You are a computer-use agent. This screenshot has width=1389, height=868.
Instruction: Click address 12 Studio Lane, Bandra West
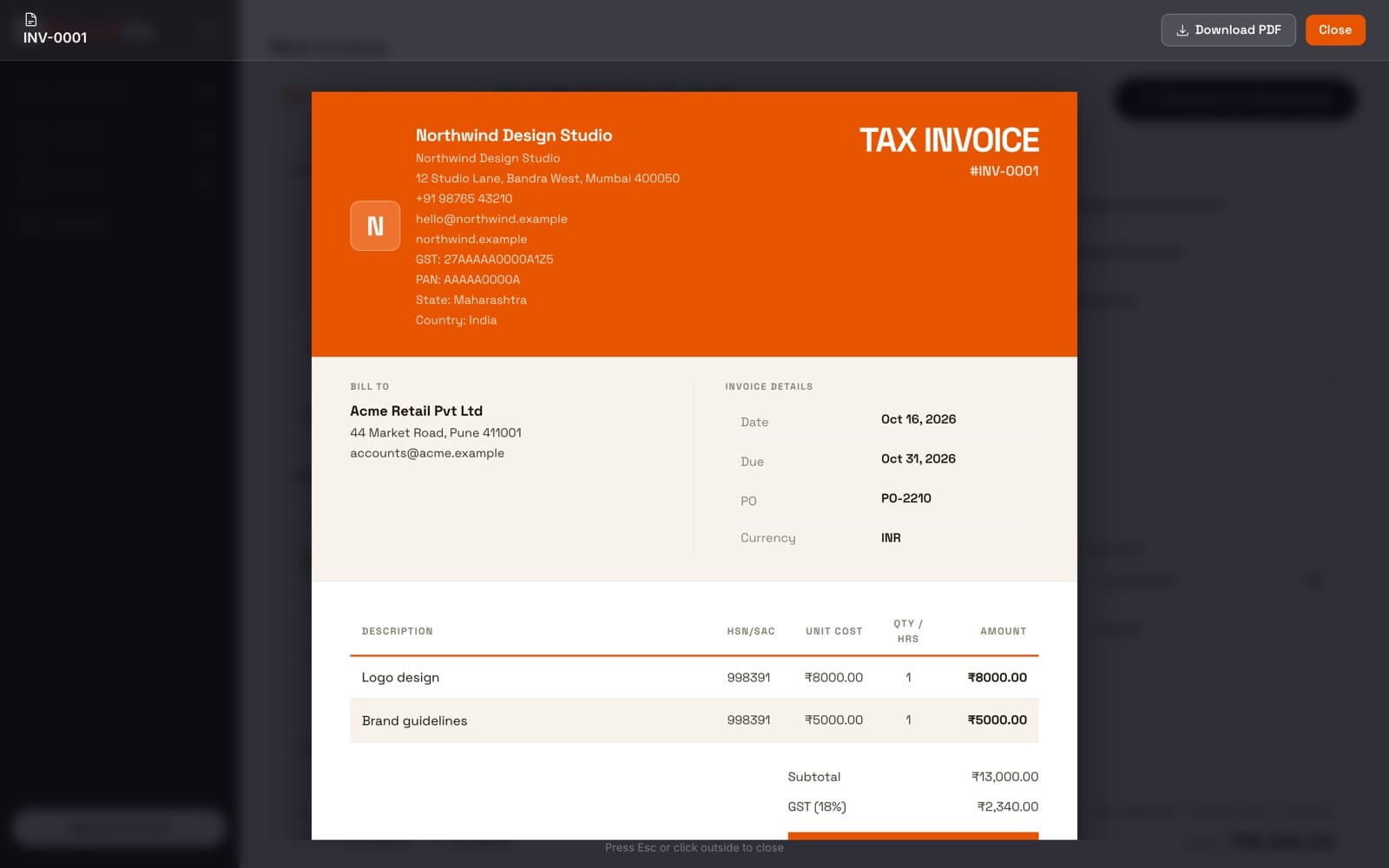[548, 178]
